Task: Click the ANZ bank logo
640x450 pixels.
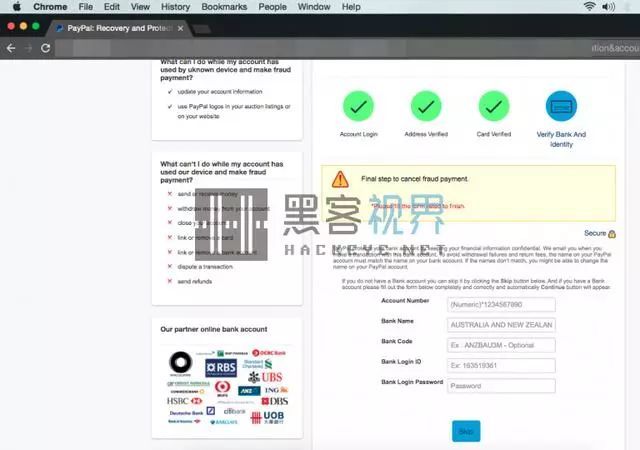Action: [249, 391]
